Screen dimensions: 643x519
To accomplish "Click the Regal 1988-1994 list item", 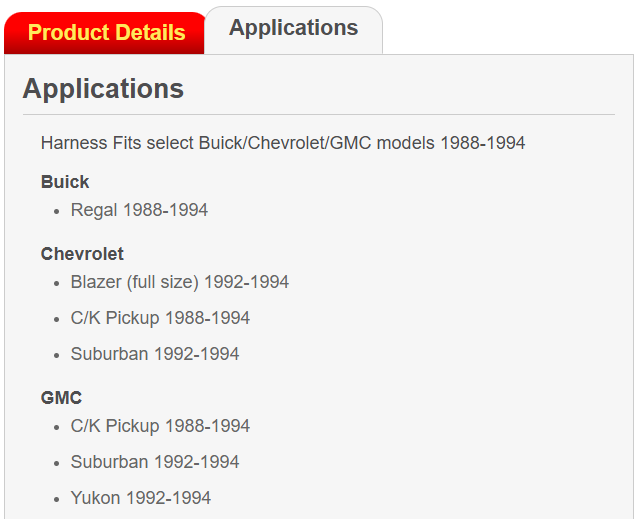I will tap(139, 210).
